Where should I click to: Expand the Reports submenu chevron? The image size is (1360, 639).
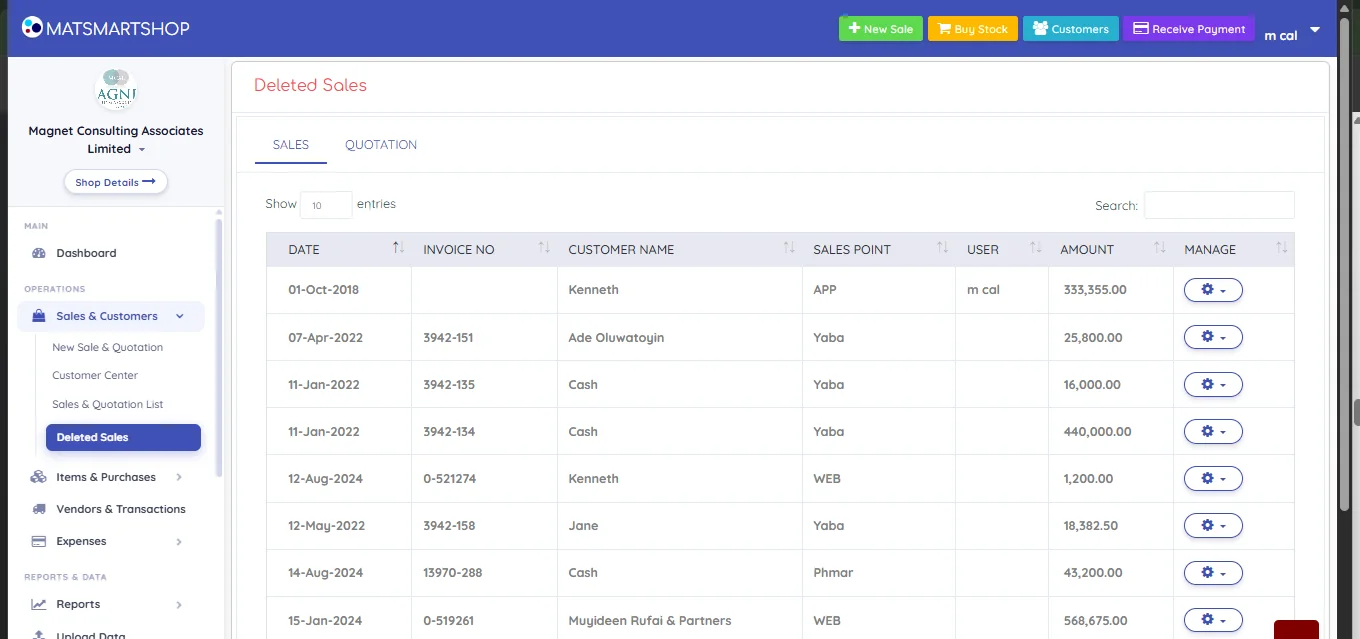179,604
